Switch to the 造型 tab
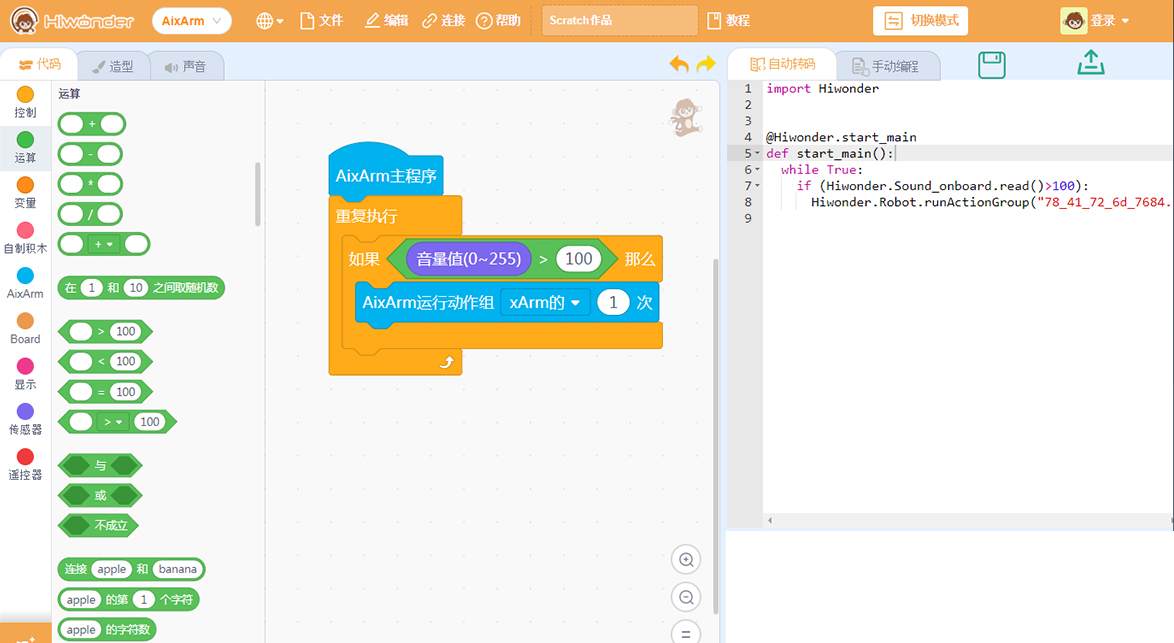 click(112, 67)
